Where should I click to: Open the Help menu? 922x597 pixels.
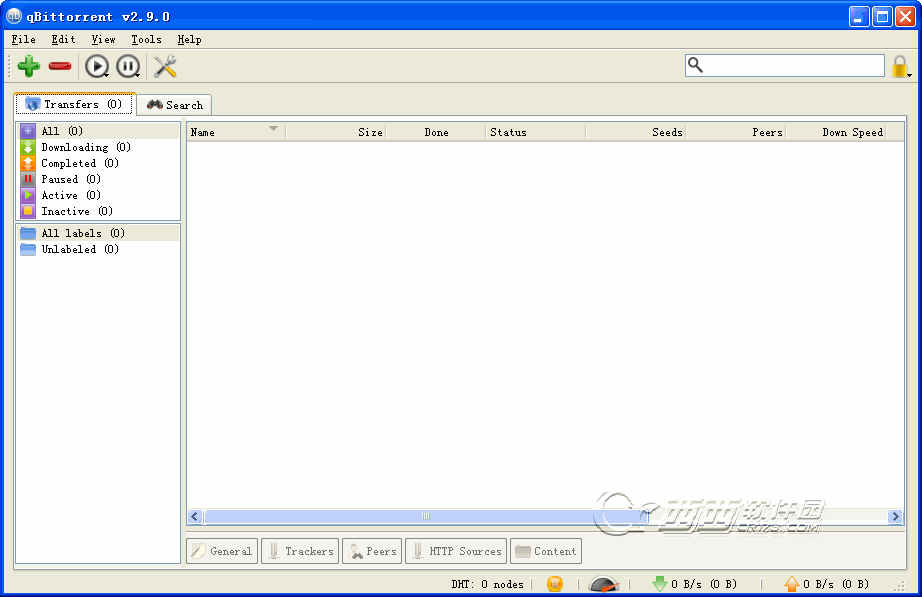coord(189,39)
